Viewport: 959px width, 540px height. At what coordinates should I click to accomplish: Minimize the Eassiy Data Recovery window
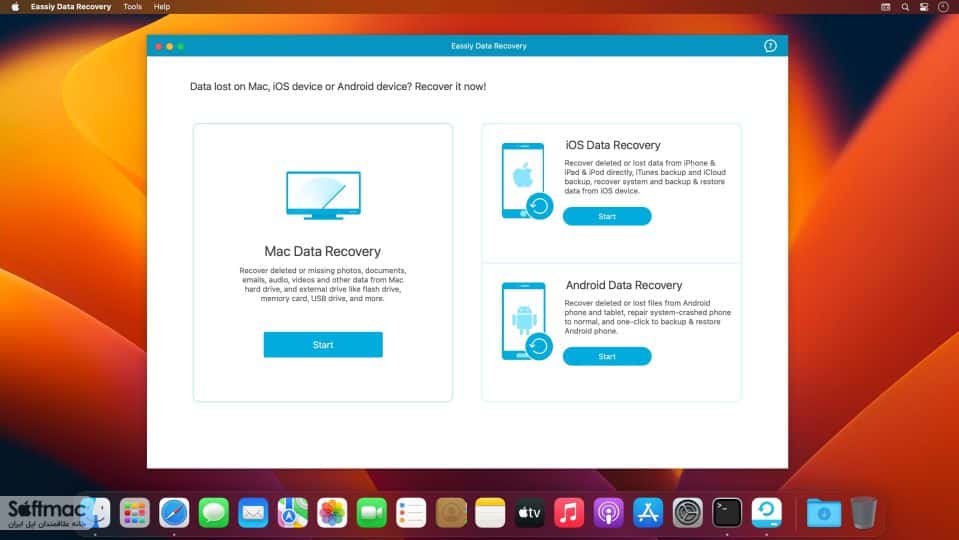pyautogui.click(x=169, y=46)
